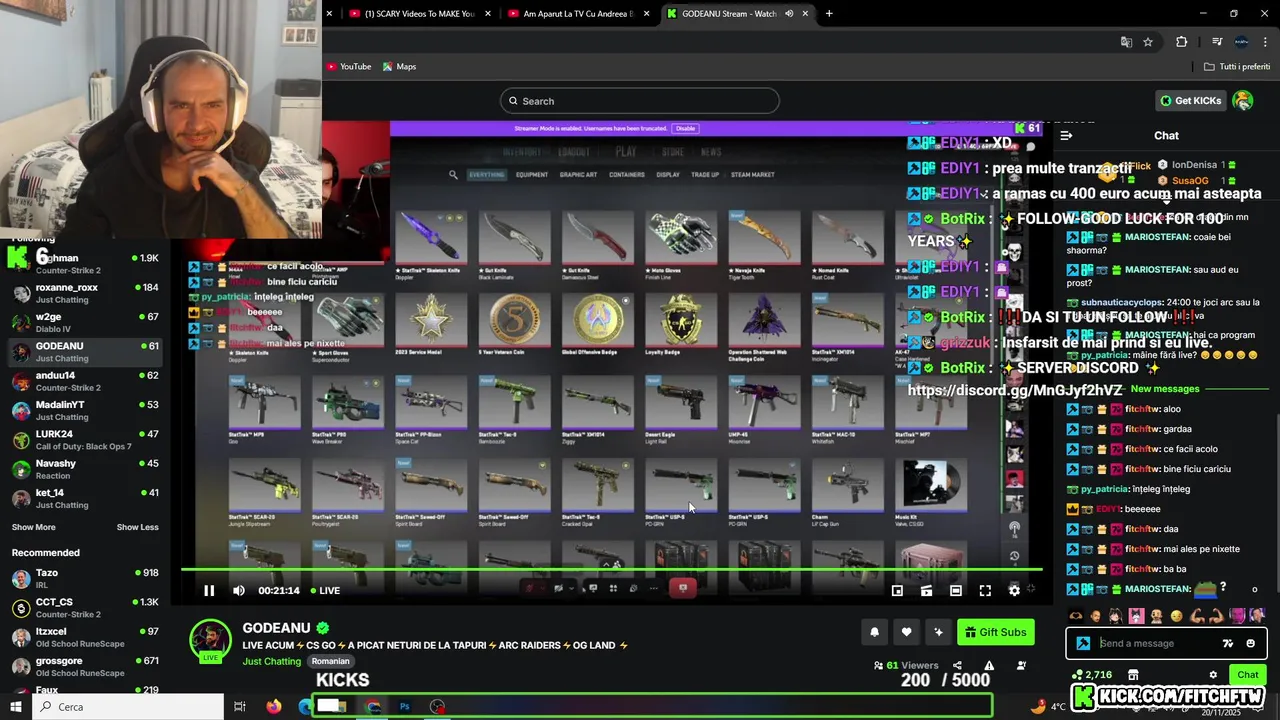Click GODEANU streamer avatar with LIVE badge
The height and width of the screenshot is (720, 1280).
[210, 641]
